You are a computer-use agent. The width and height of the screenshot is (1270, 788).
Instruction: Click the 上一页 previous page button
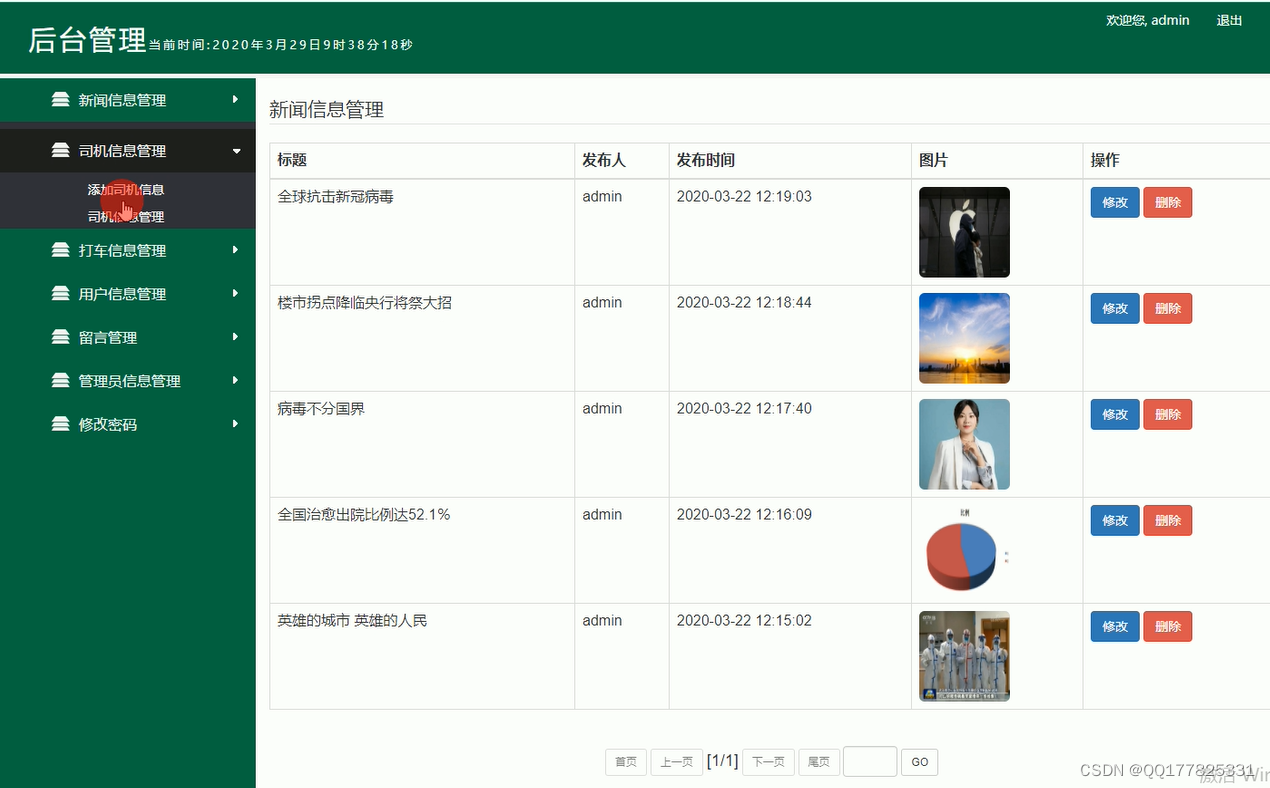tap(677, 762)
